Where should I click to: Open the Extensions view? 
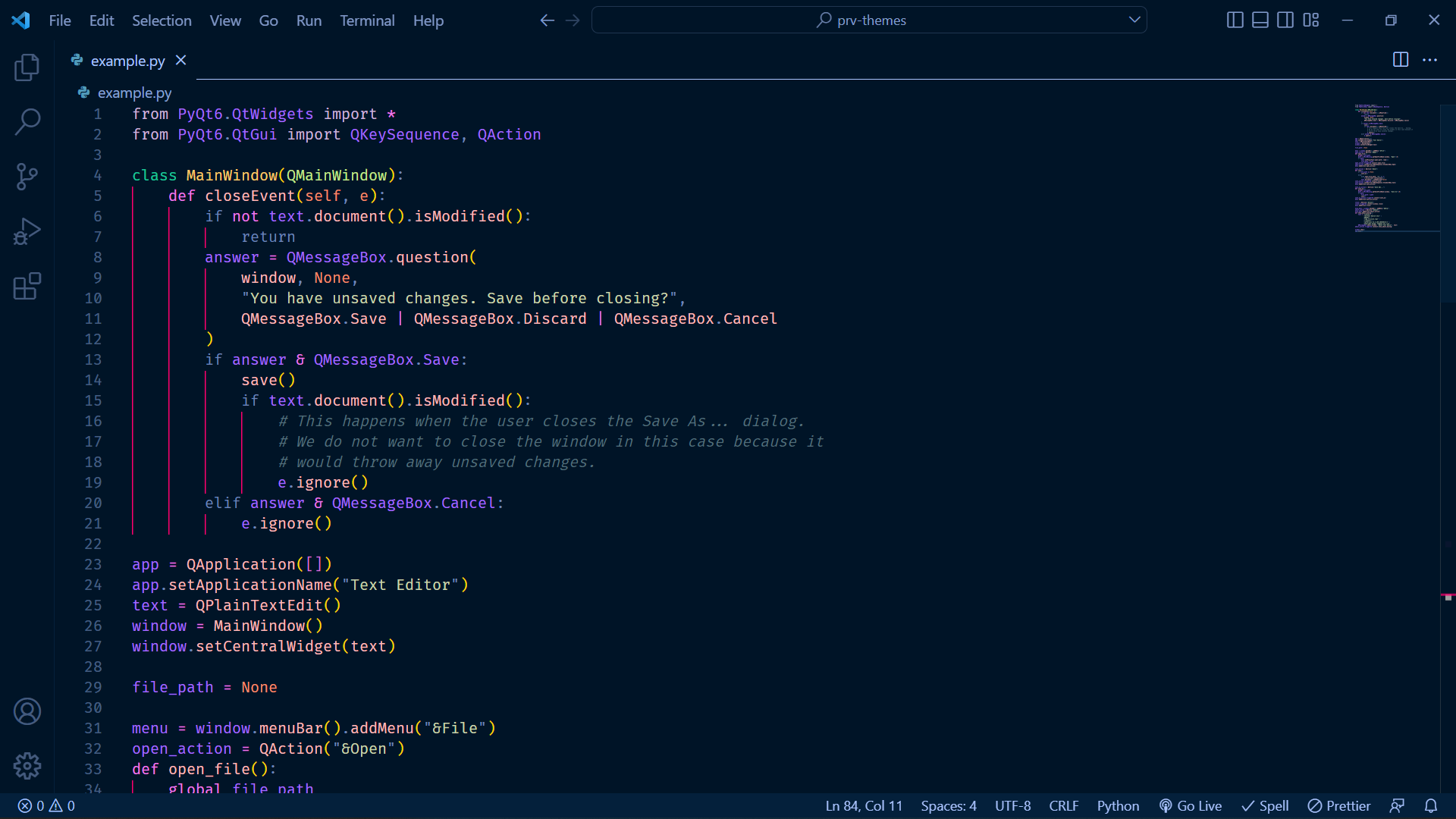click(27, 286)
